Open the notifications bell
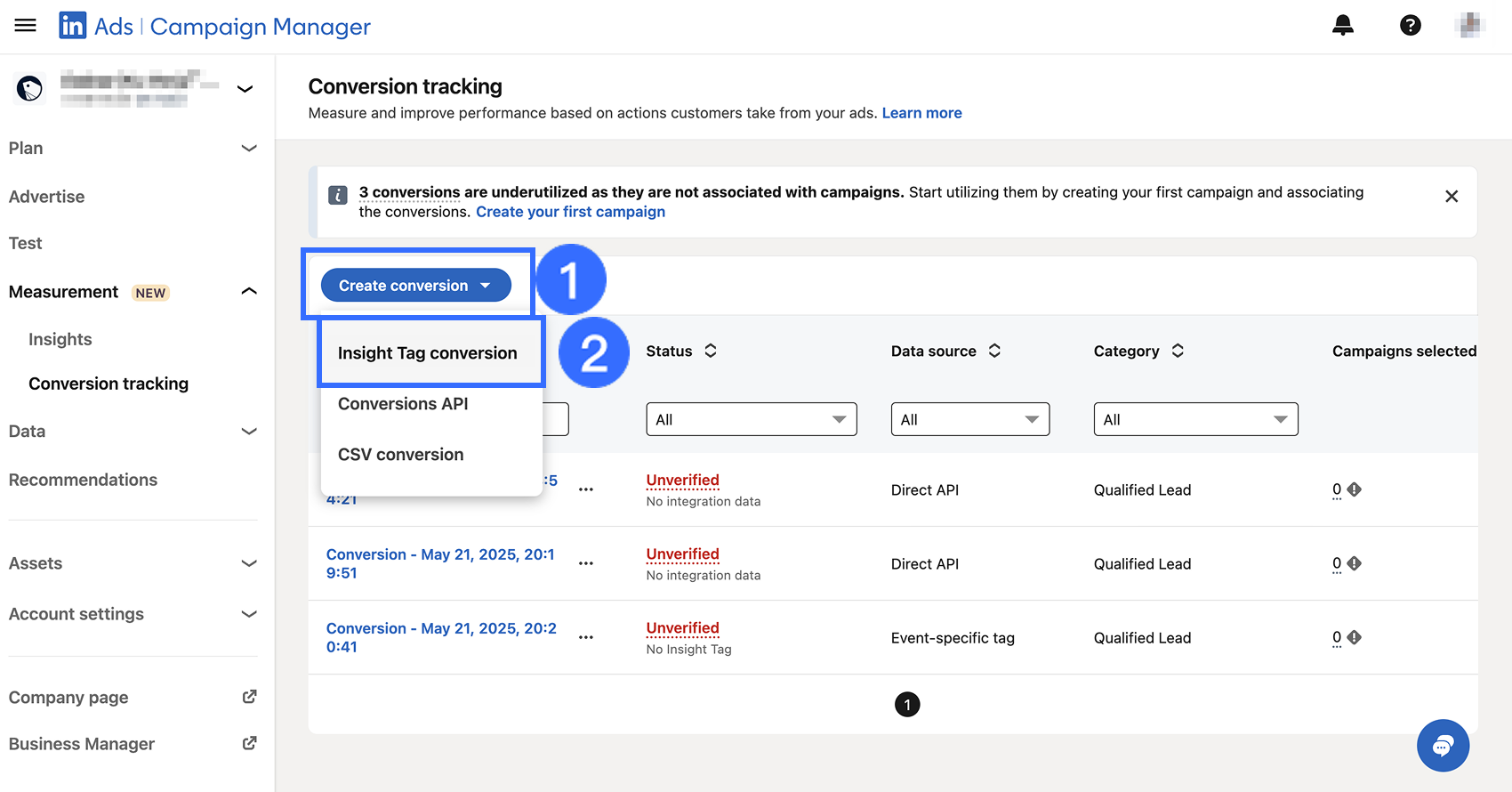This screenshot has height=792, width=1512. 1342,26
